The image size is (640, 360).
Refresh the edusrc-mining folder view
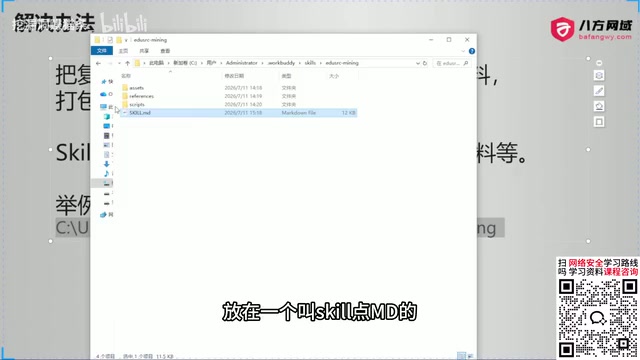[425, 63]
